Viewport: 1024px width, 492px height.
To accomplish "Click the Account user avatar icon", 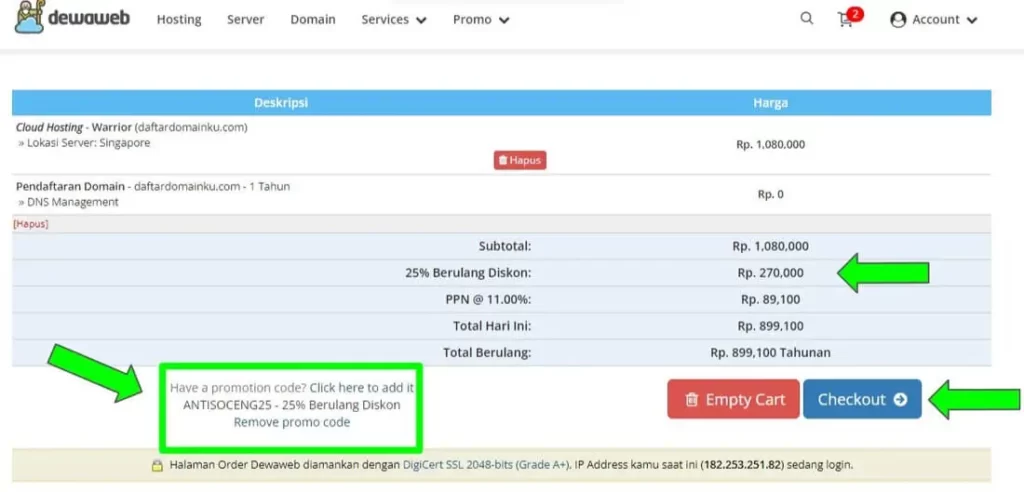I will click(x=898, y=20).
